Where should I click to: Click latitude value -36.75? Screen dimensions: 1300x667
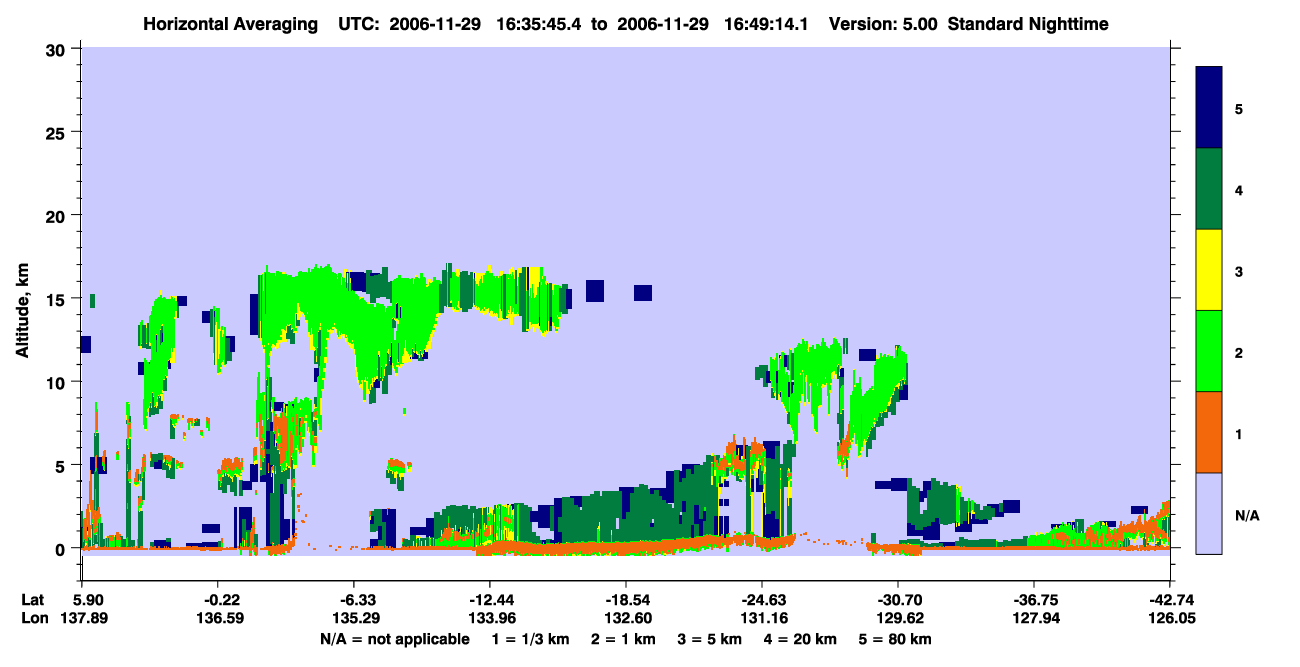(1034, 599)
